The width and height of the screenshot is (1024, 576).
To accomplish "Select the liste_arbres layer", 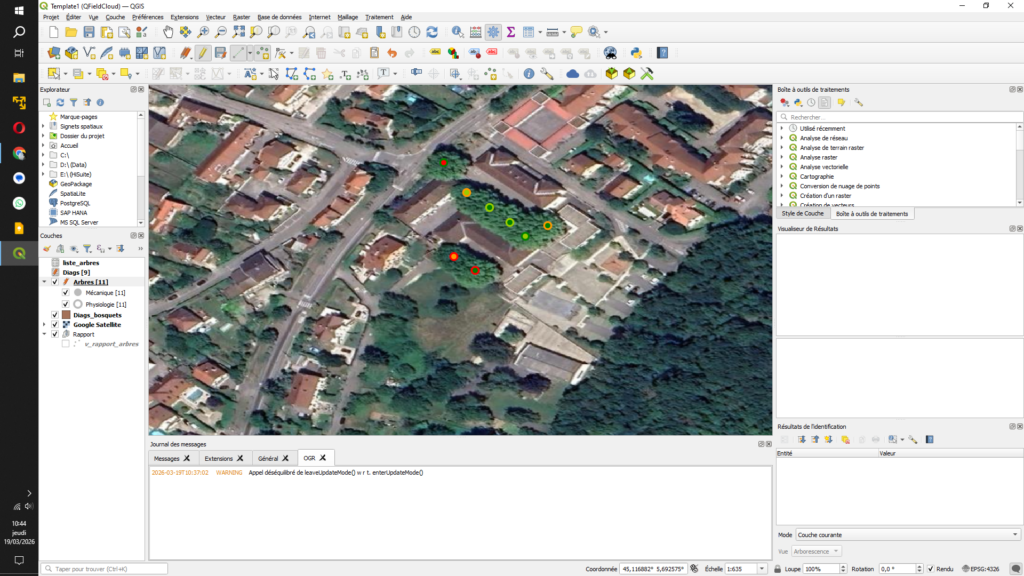I will [81, 263].
